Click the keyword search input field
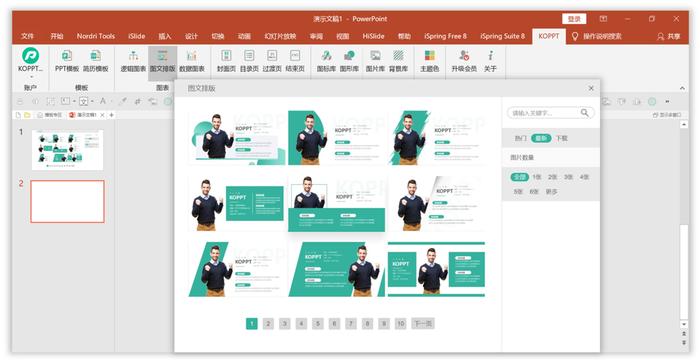 545,113
